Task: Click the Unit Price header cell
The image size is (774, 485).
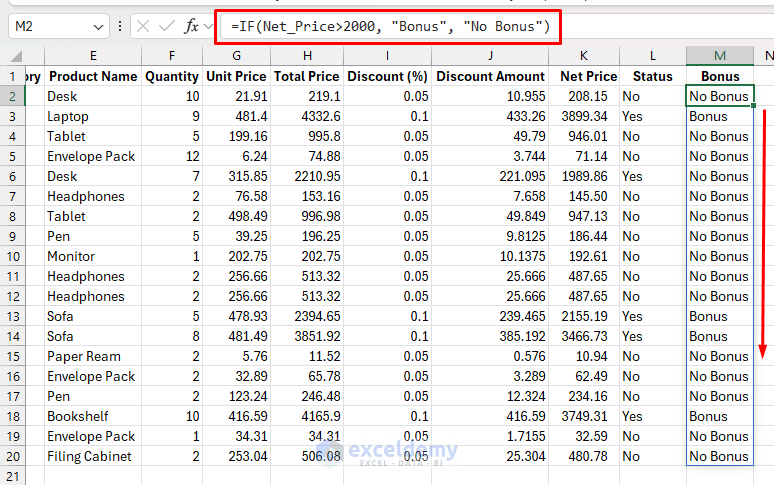Action: click(236, 76)
